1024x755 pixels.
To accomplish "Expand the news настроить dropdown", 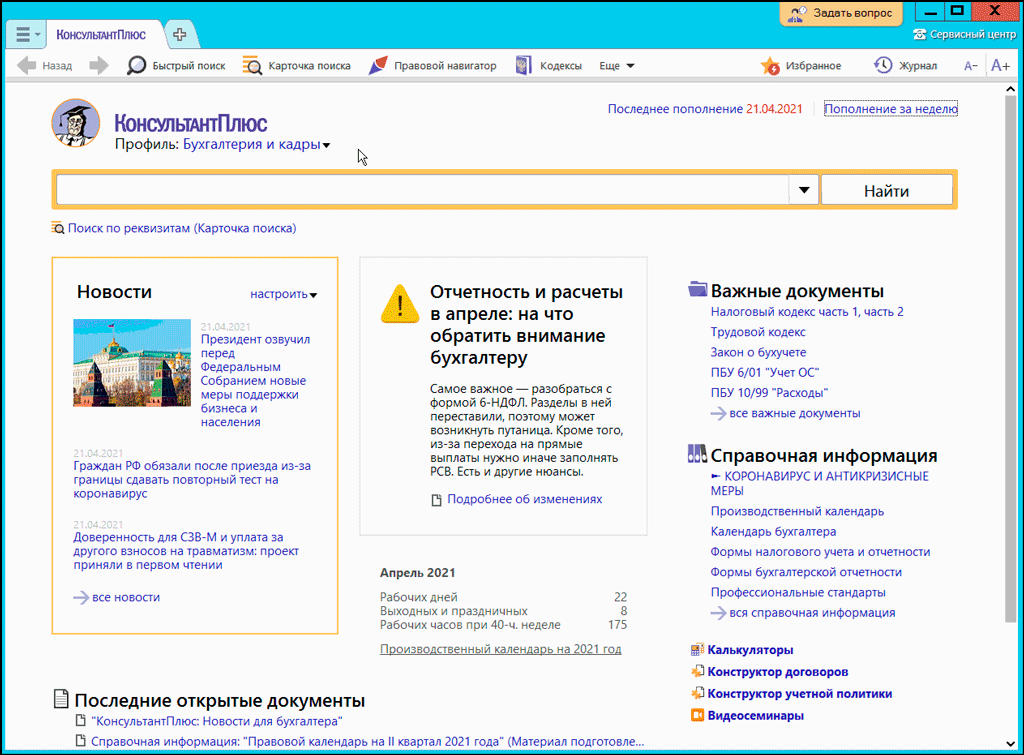I will pyautogui.click(x=283, y=295).
